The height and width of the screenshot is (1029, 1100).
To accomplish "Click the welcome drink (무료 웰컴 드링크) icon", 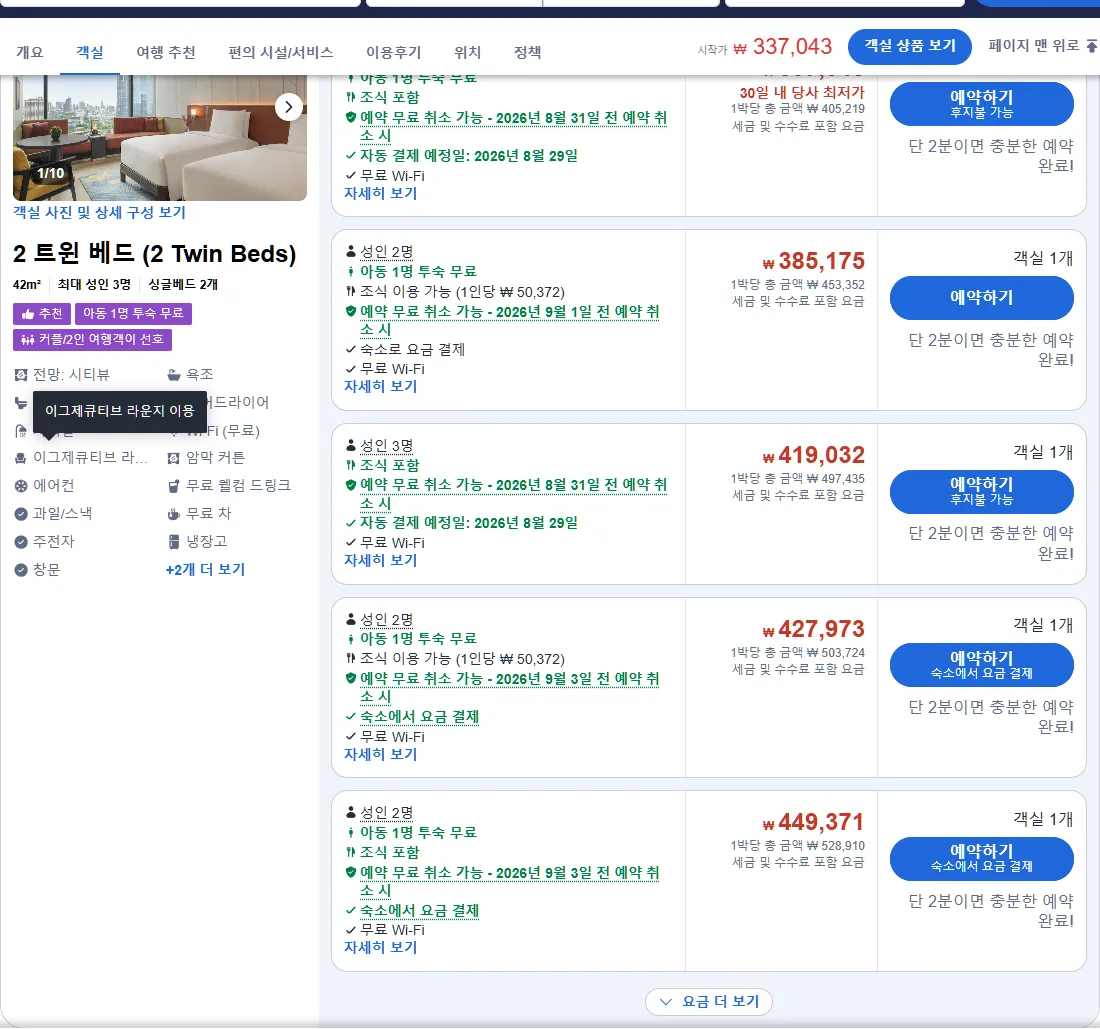I will tap(174, 485).
